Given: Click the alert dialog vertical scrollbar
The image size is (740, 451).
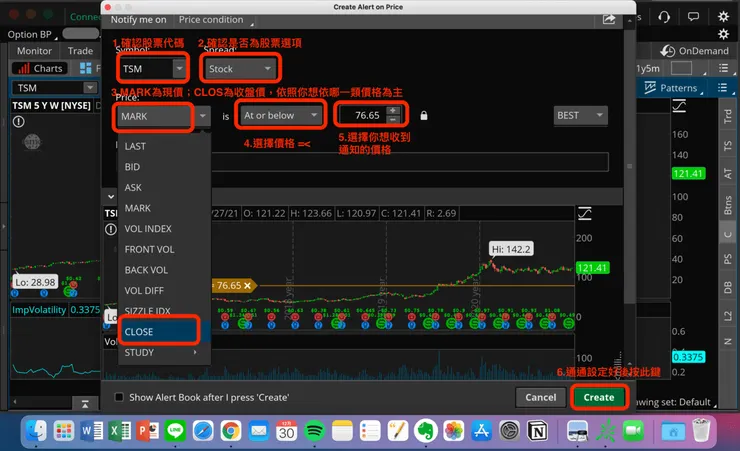Looking at the screenshot, I should point(629,166).
